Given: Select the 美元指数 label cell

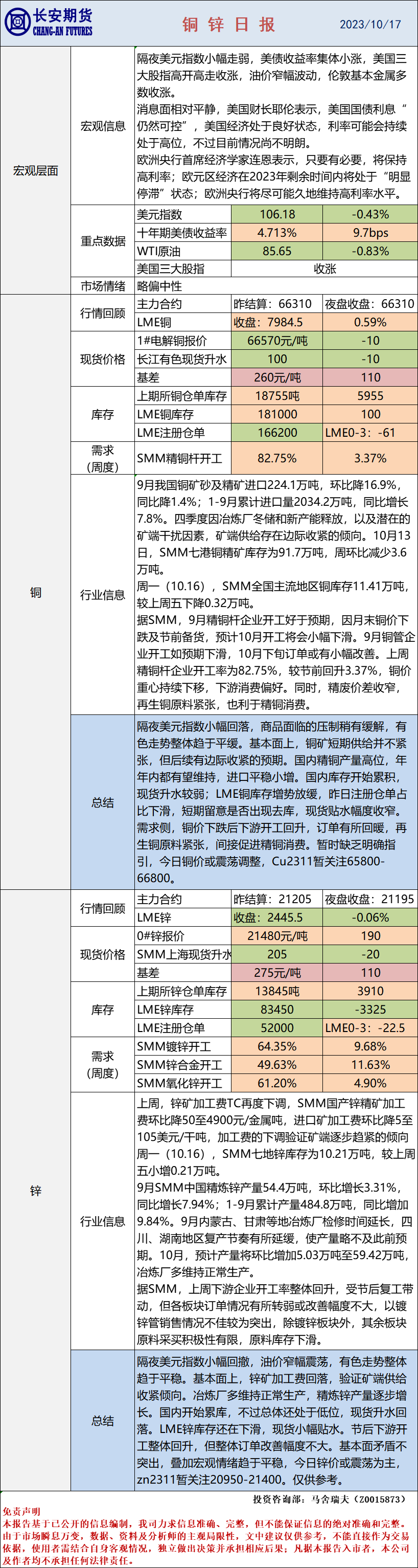Looking at the screenshot, I should (x=182, y=214).
